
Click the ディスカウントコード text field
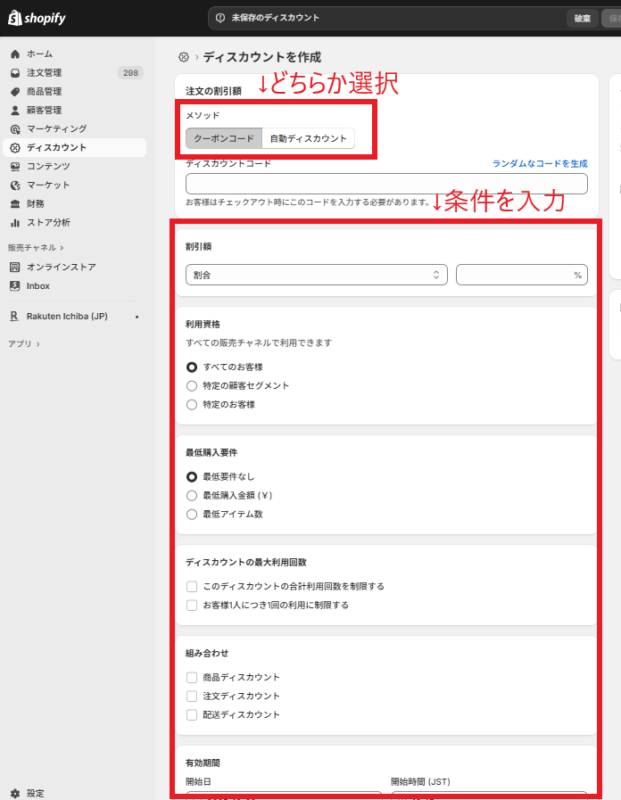tap(386, 184)
